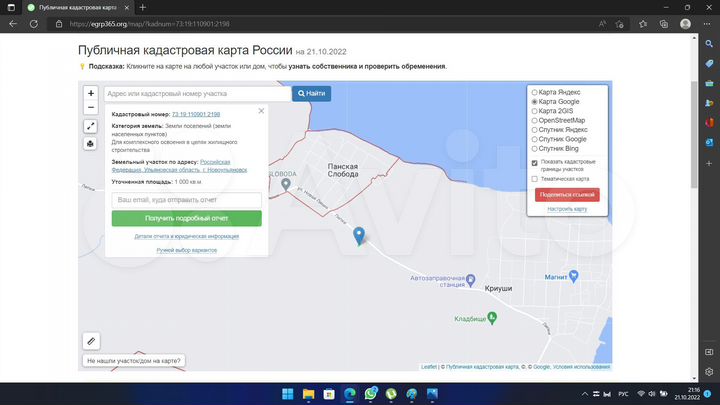720x405 pixels.
Task: Open Edge sidebar Outlook icon
Action: click(709, 142)
